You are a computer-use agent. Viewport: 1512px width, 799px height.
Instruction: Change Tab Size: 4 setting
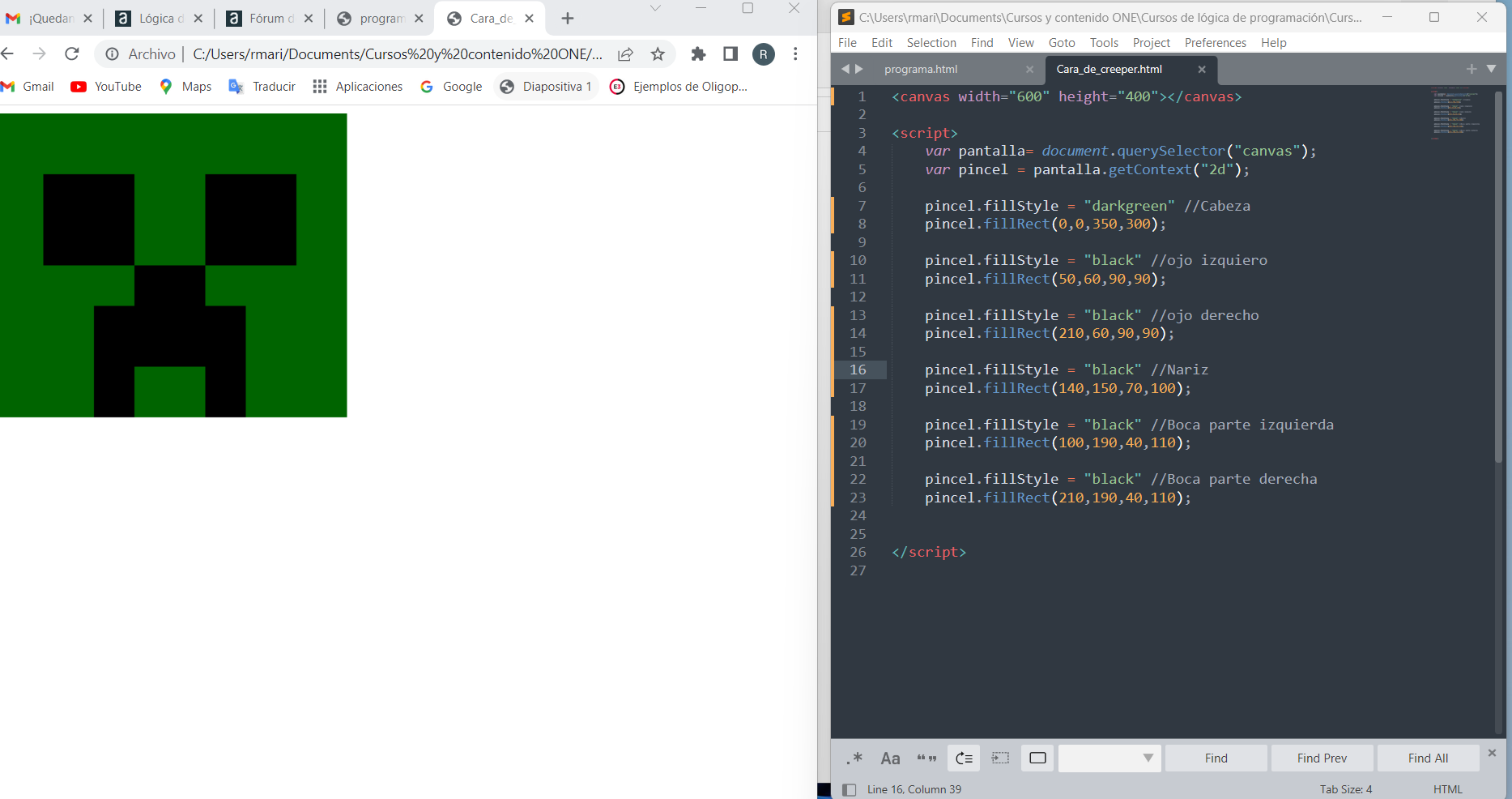(1346, 789)
